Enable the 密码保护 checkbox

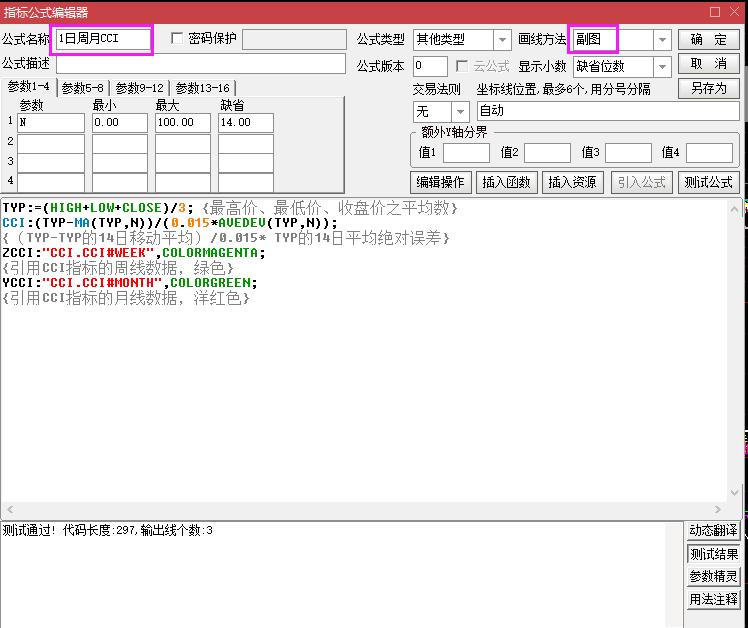178,39
